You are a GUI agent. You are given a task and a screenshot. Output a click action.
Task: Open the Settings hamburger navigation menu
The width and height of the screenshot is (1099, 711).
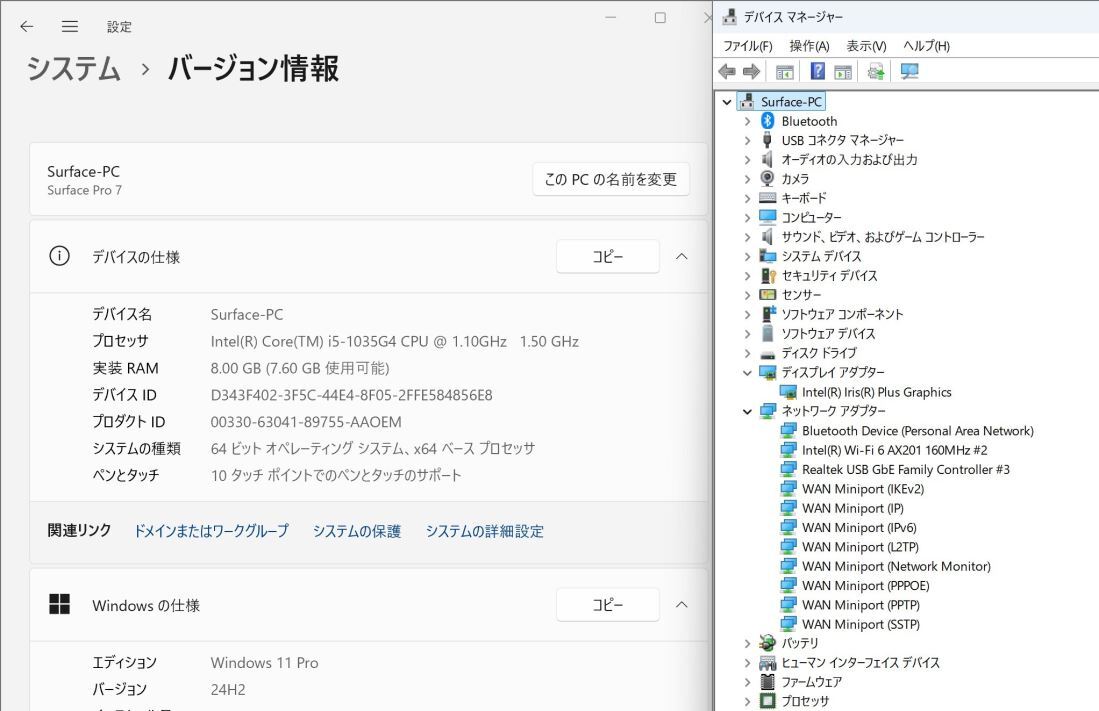[69, 27]
